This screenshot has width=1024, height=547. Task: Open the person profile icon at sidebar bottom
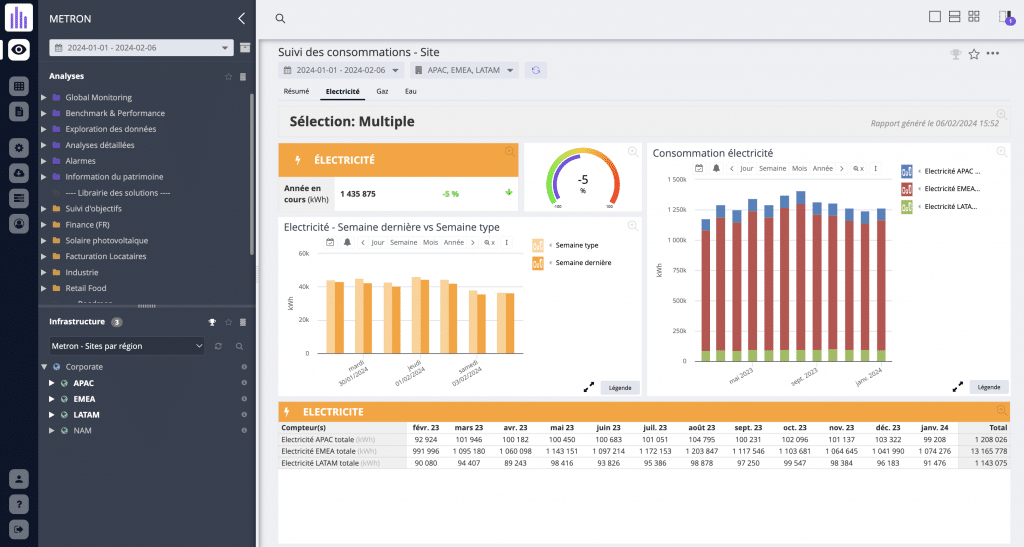pos(19,479)
